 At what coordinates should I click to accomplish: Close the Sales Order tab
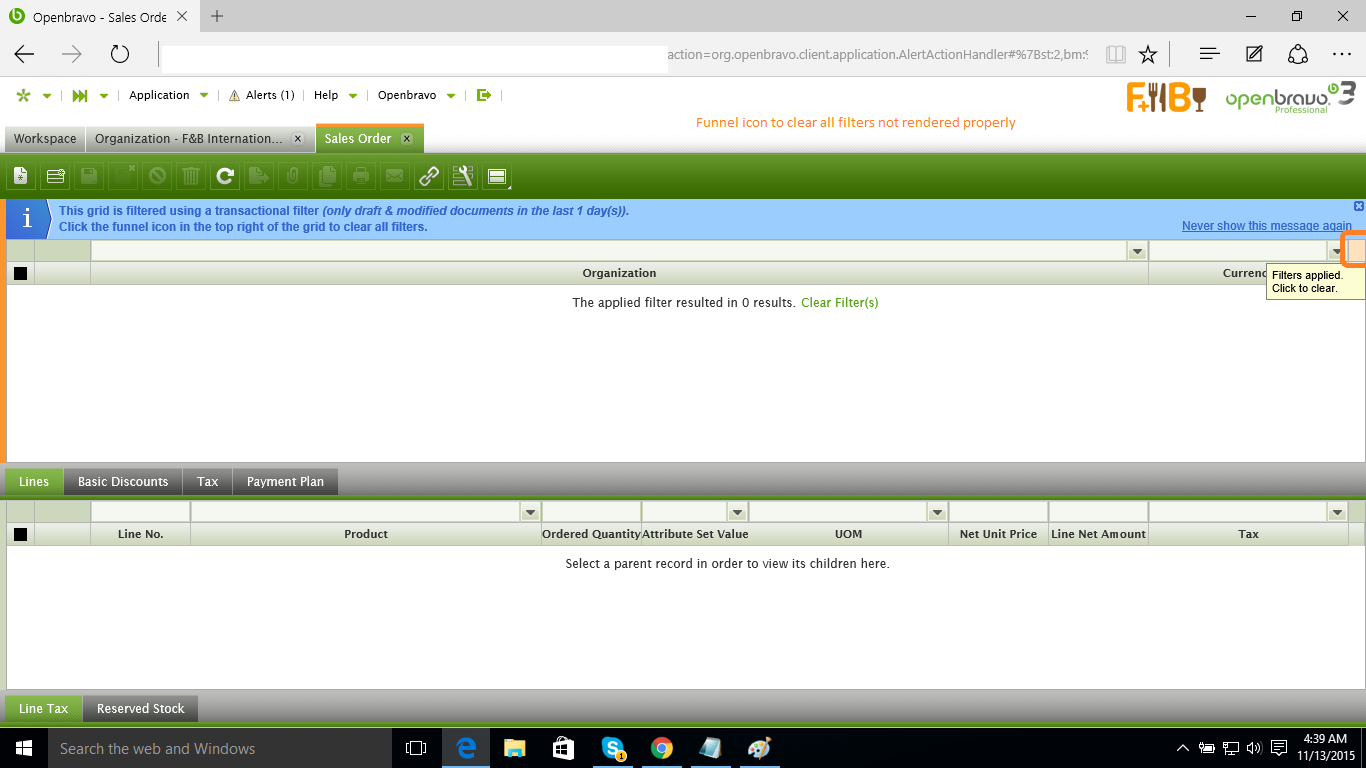(x=406, y=139)
